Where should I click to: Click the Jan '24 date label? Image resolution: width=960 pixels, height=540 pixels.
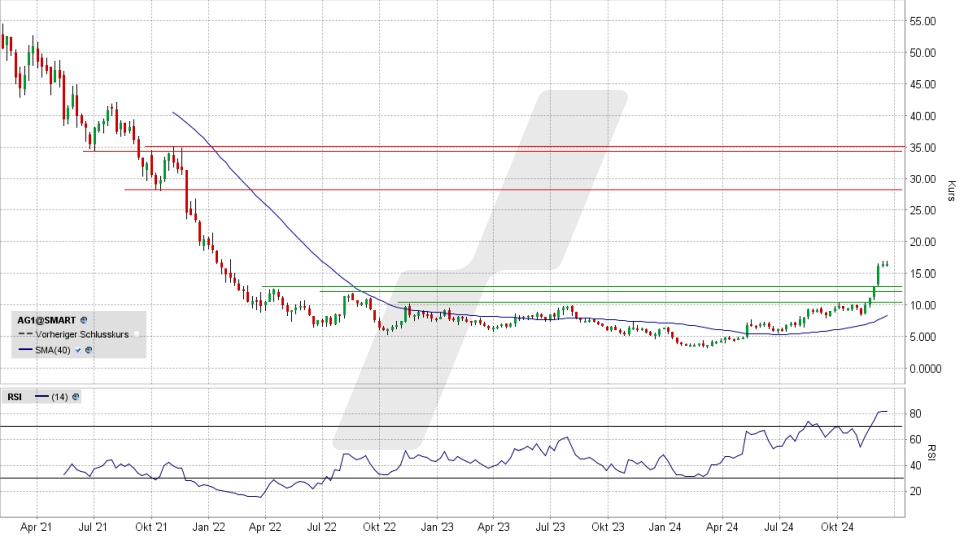coord(665,527)
